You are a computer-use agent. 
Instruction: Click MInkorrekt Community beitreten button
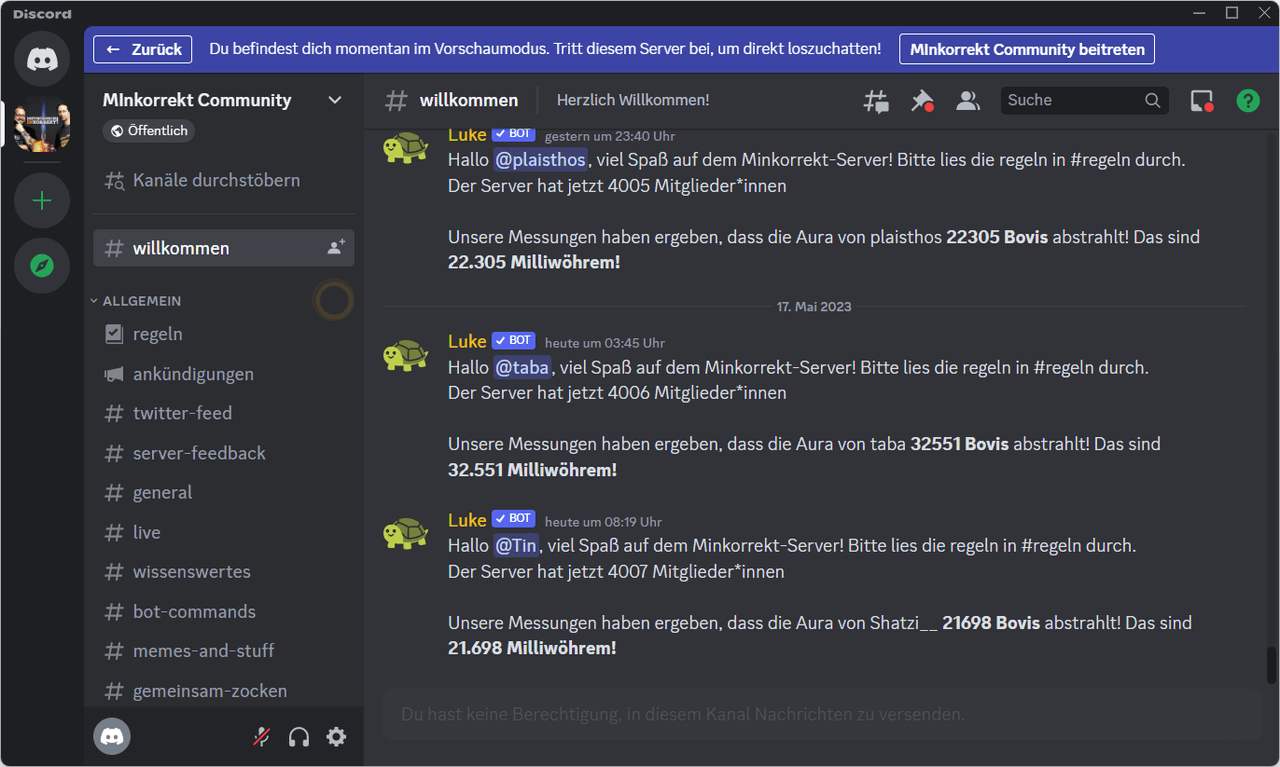coord(1027,49)
